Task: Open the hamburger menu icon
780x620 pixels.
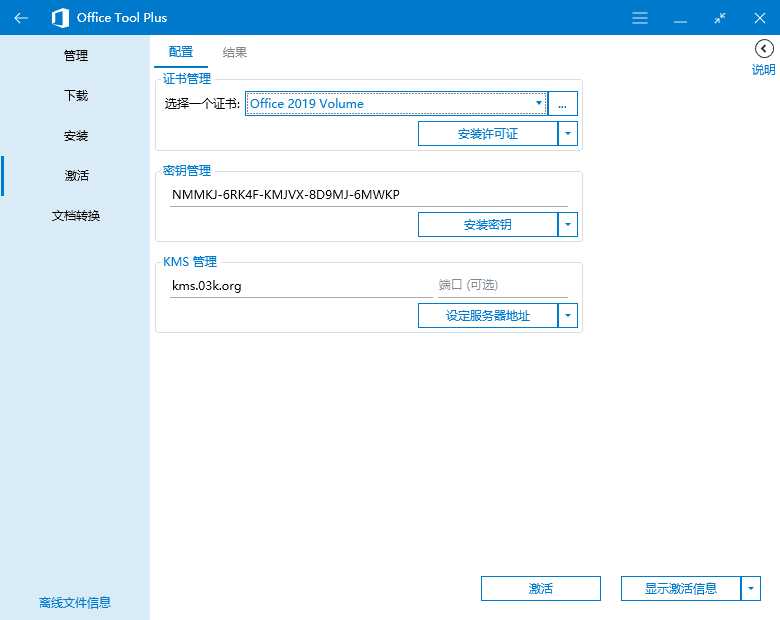Action: pos(640,18)
